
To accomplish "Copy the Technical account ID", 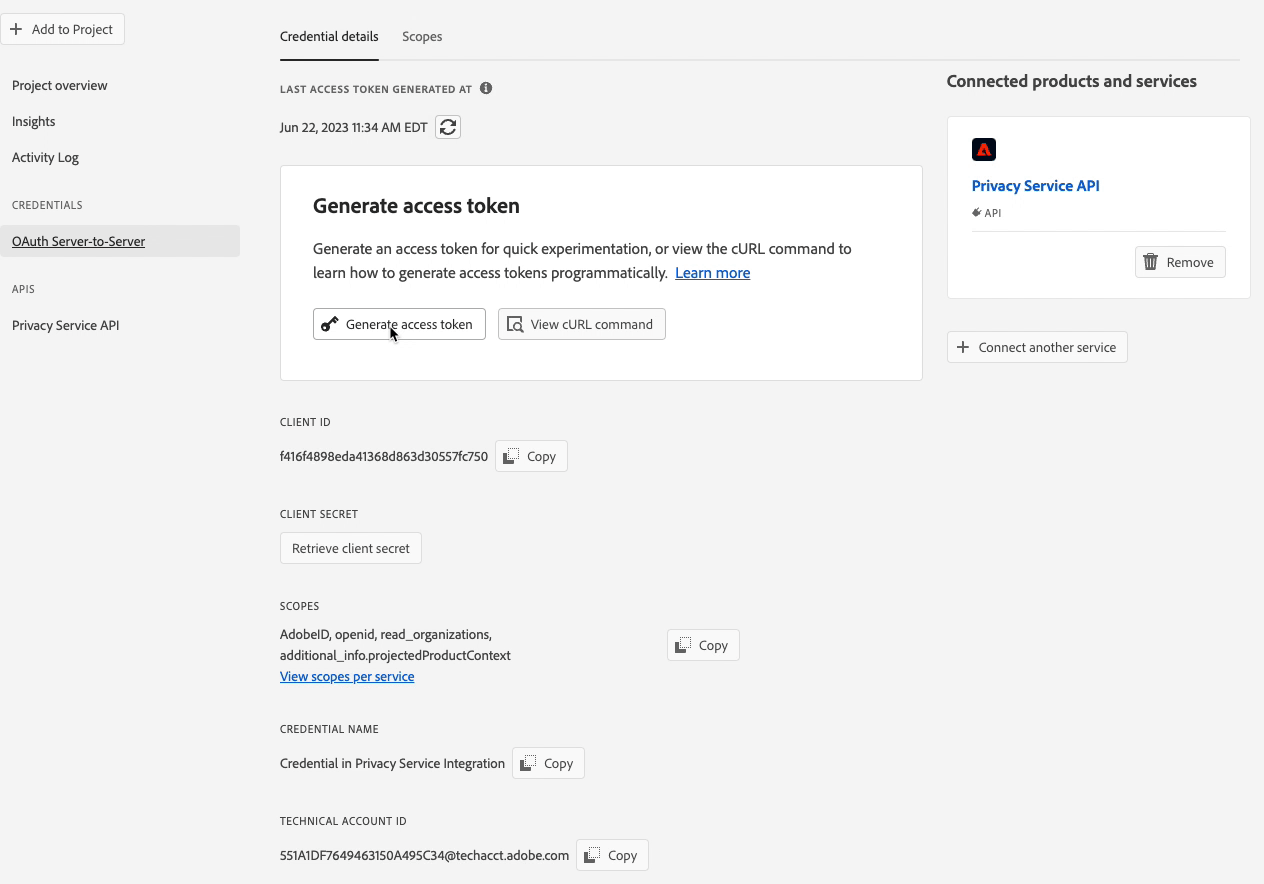I will tap(611, 855).
